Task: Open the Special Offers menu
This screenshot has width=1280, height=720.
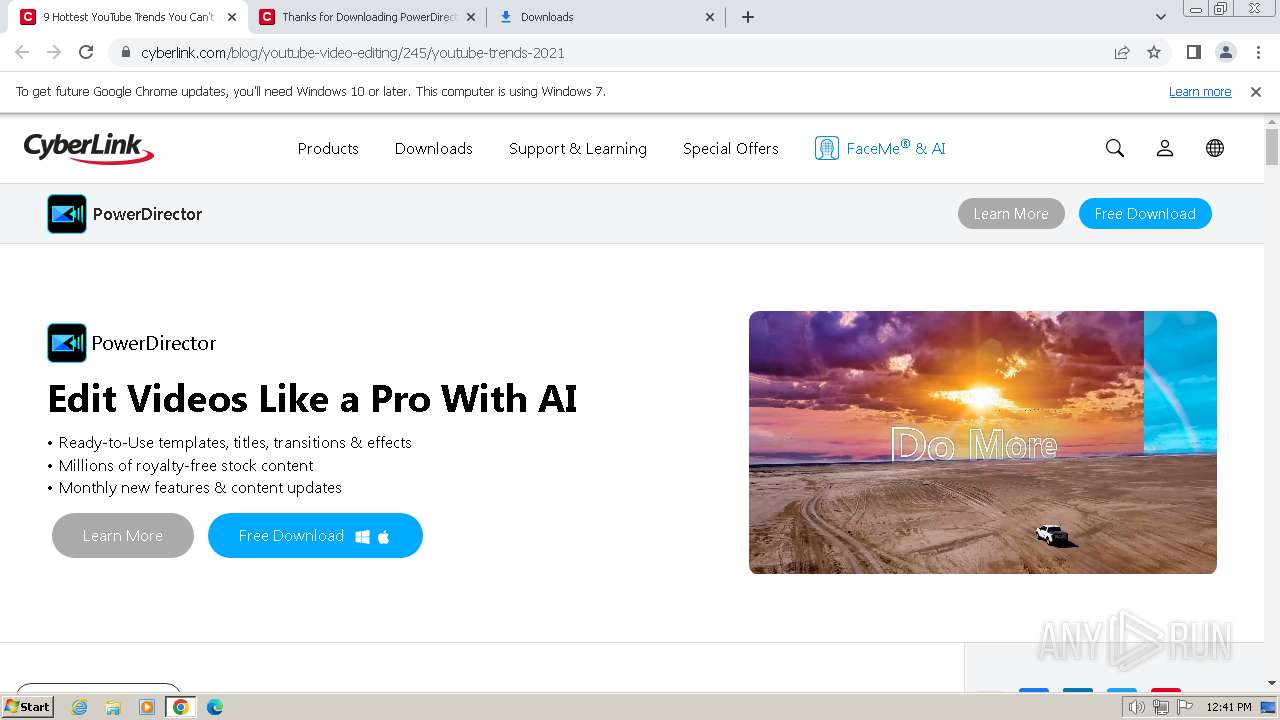Action: click(731, 148)
